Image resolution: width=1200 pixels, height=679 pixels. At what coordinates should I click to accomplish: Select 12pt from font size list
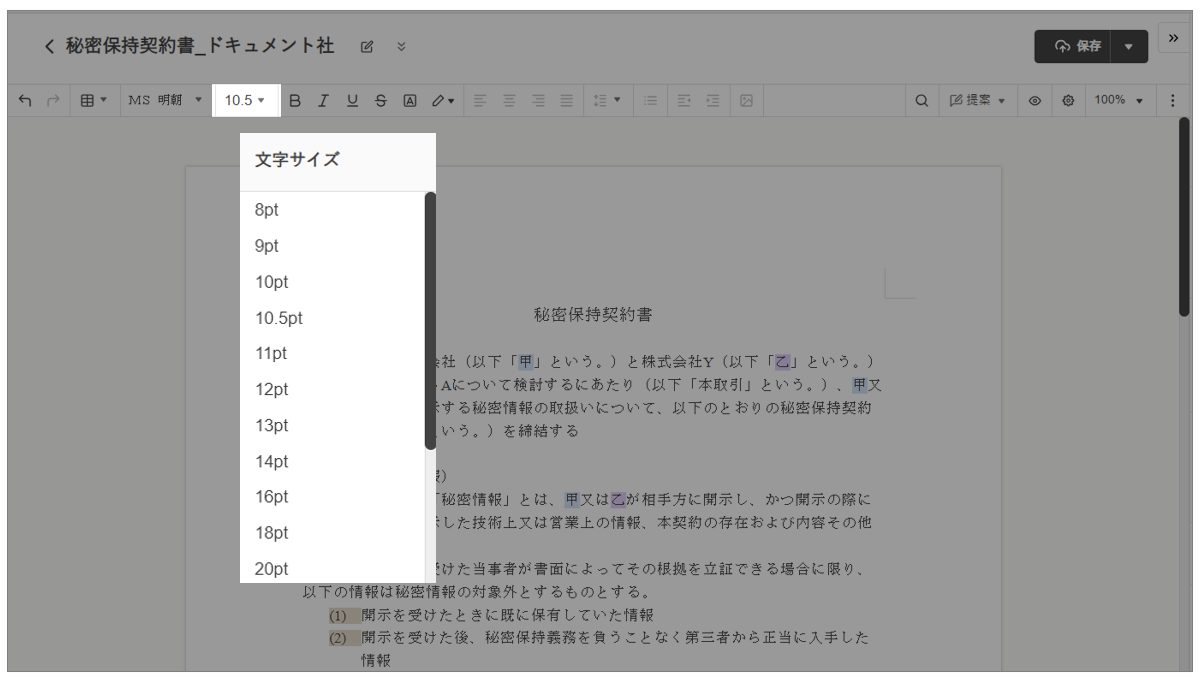[x=272, y=390]
